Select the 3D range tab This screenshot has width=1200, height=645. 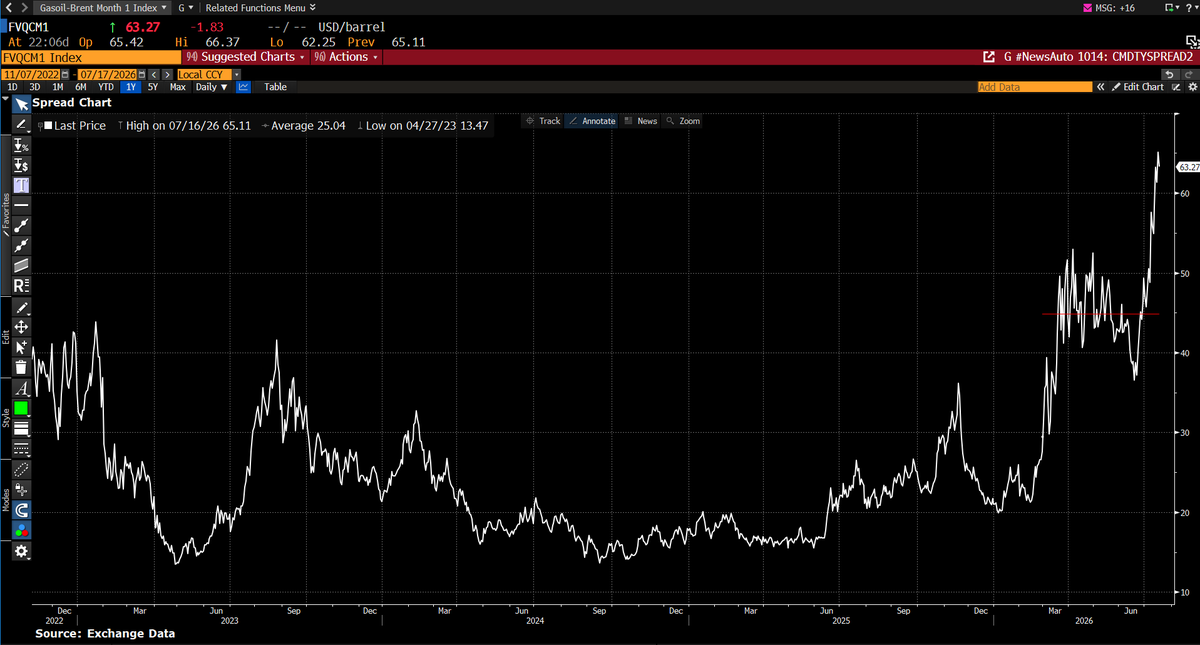(x=35, y=87)
